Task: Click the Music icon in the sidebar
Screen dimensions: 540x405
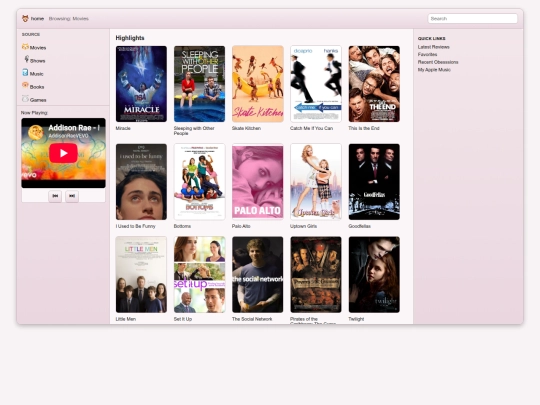Action: point(25,73)
